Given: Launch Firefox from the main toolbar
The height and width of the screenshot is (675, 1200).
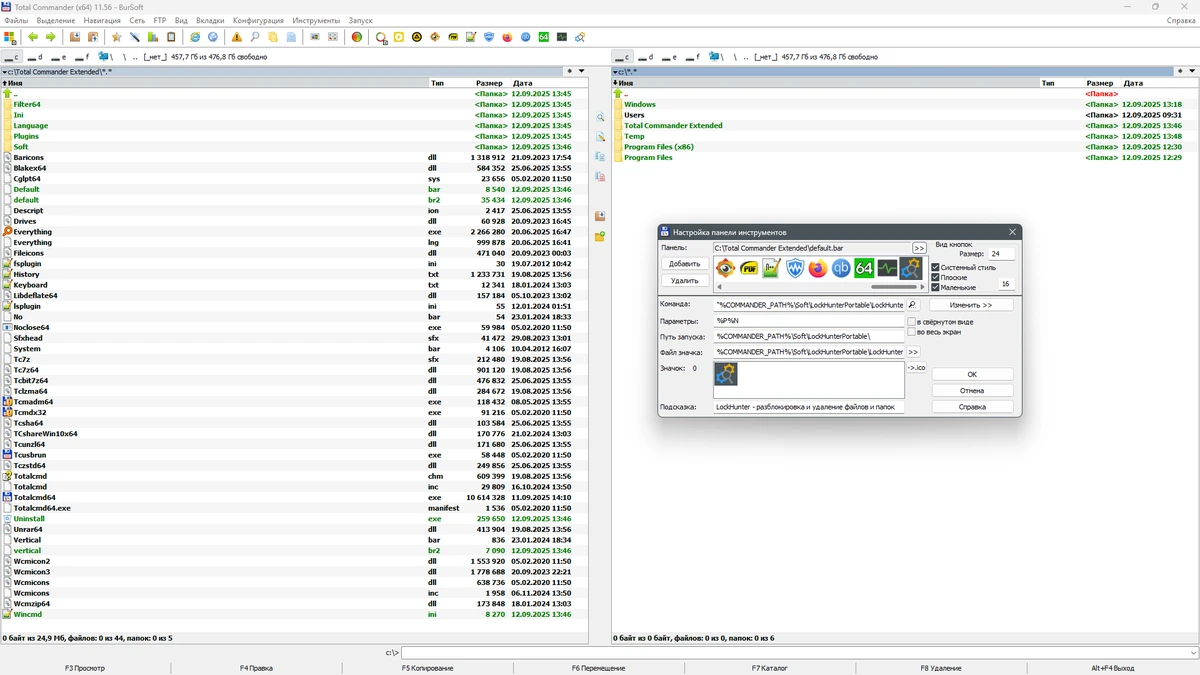Looking at the screenshot, I should (507, 37).
